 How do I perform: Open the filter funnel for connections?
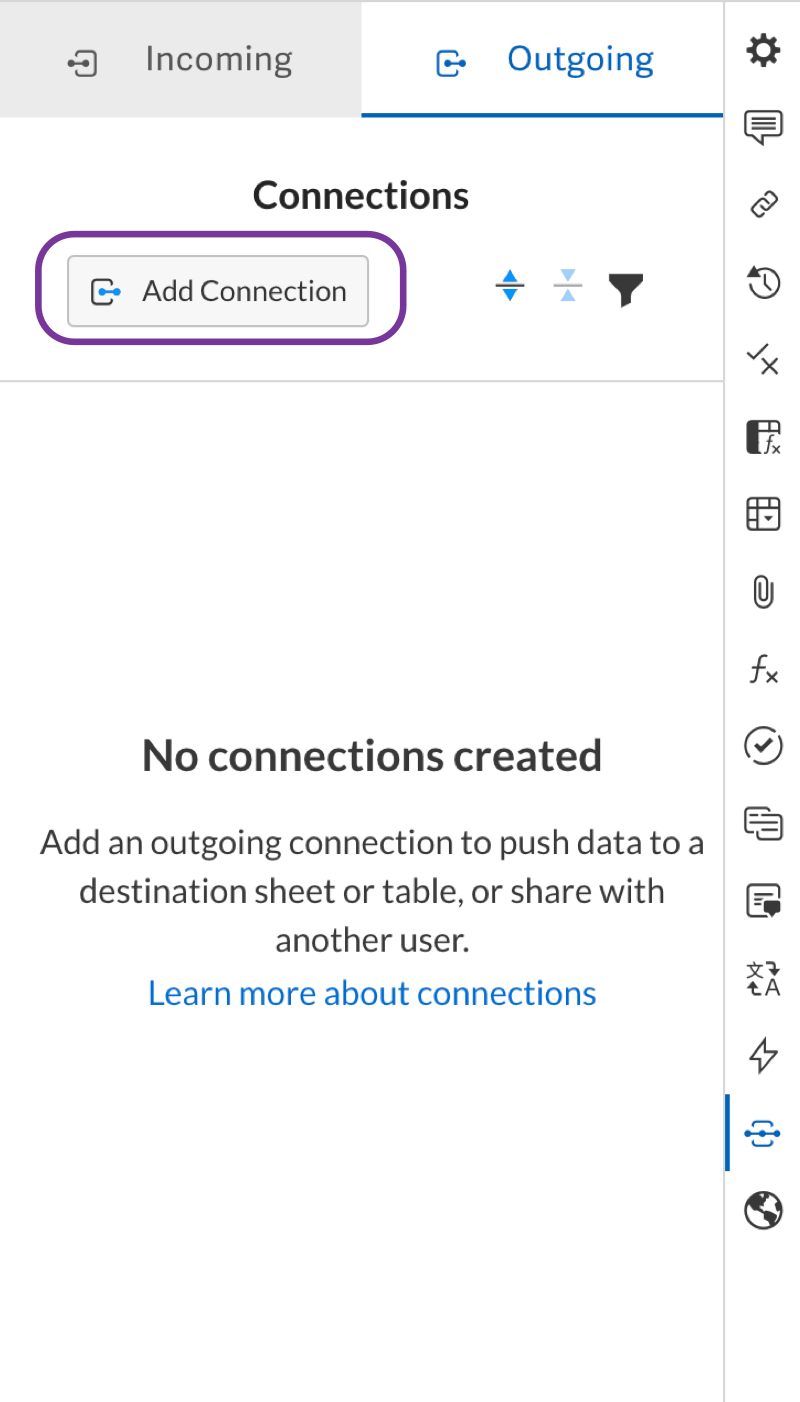pyautogui.click(x=626, y=290)
